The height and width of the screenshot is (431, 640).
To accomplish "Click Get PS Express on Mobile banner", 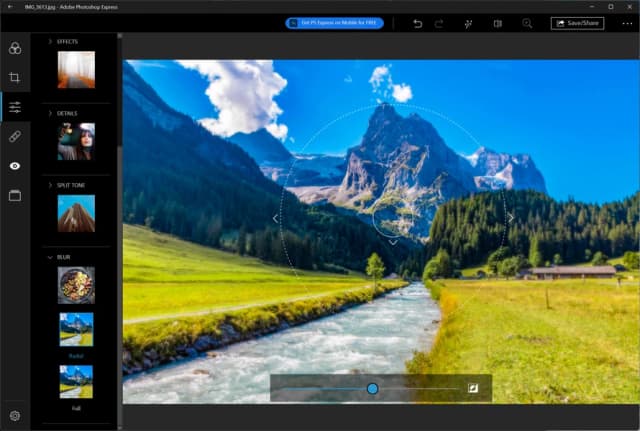I will pyautogui.click(x=334, y=23).
